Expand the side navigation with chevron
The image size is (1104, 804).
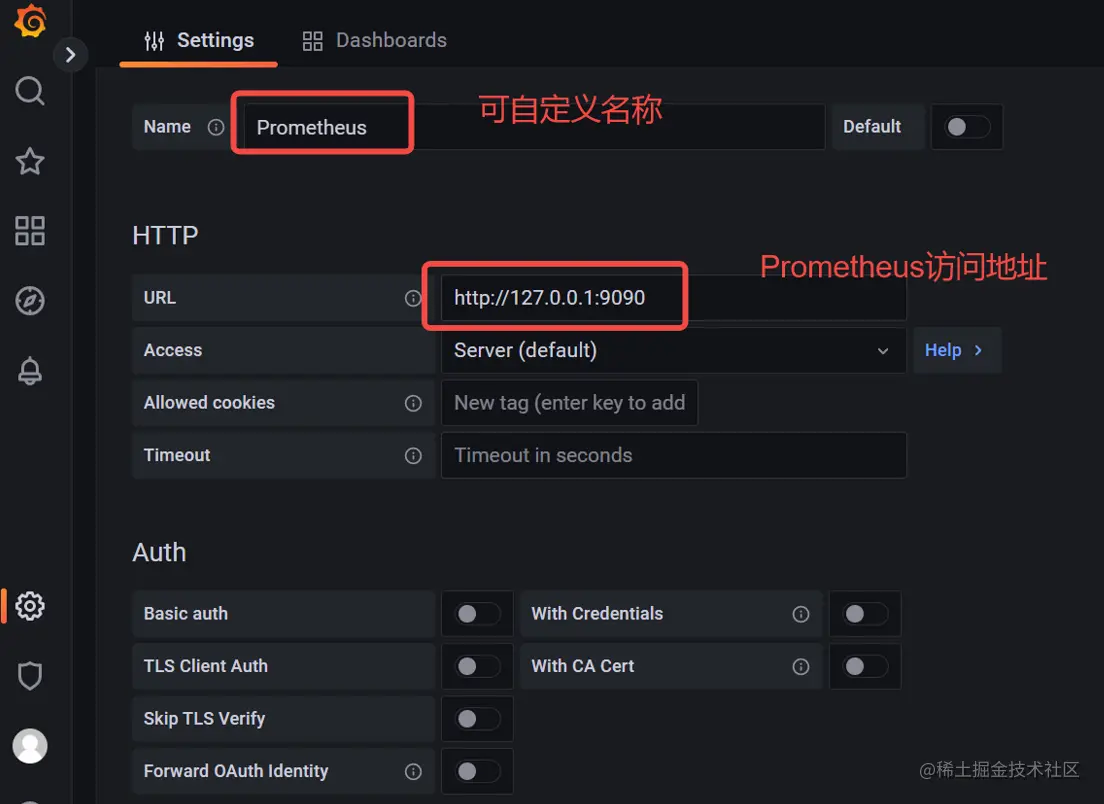tap(70, 54)
